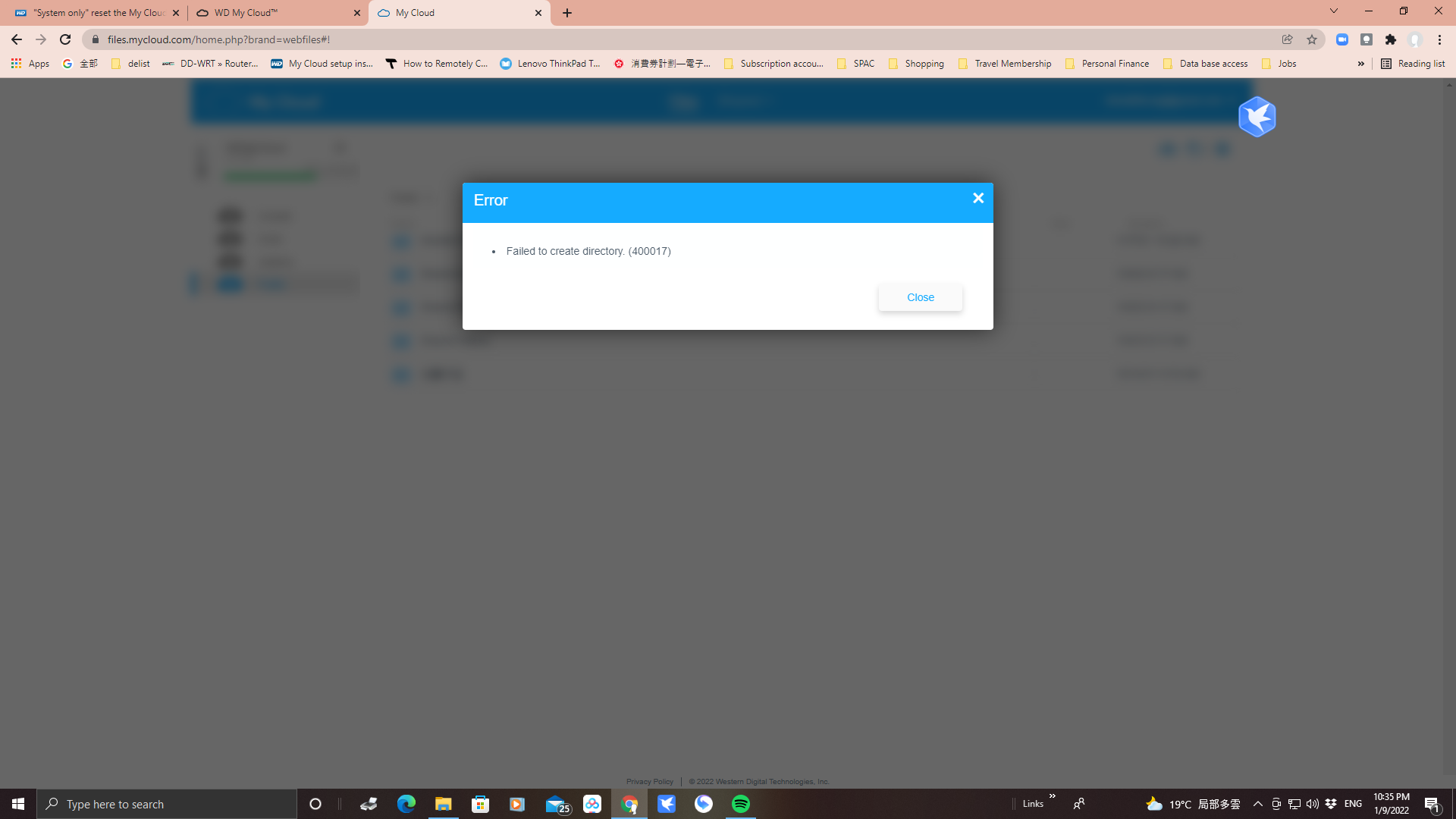The height and width of the screenshot is (819, 1456).
Task: Bookmark this page with star icon
Action: tap(1311, 39)
